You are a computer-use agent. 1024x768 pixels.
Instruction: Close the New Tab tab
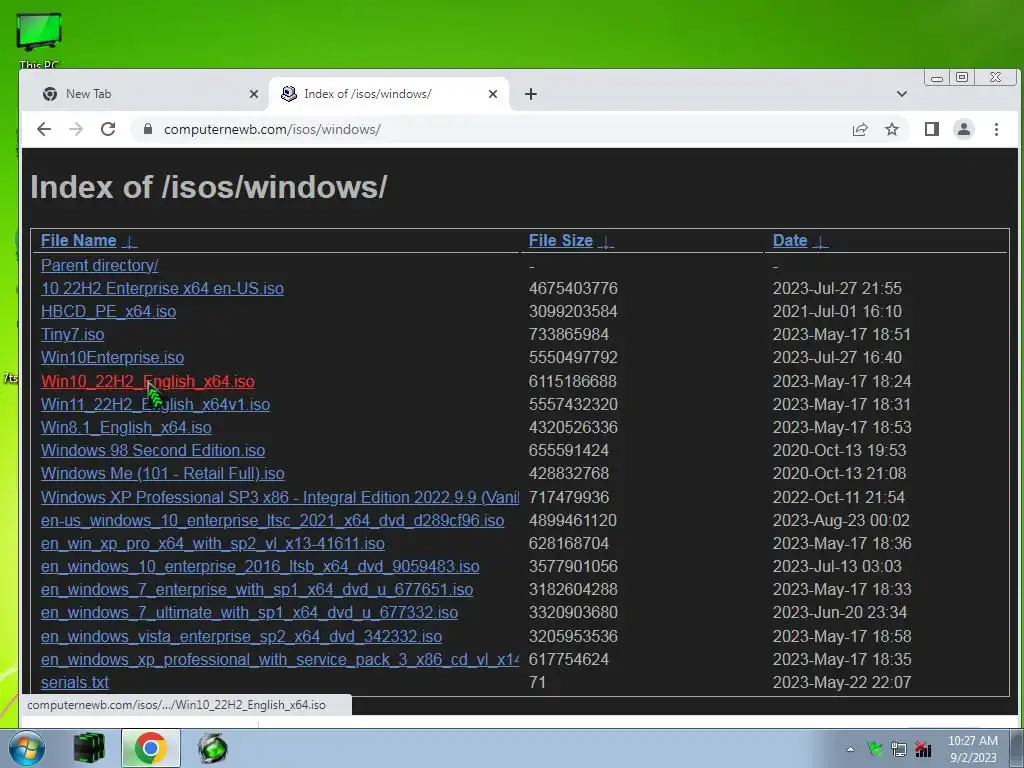pyautogui.click(x=254, y=94)
